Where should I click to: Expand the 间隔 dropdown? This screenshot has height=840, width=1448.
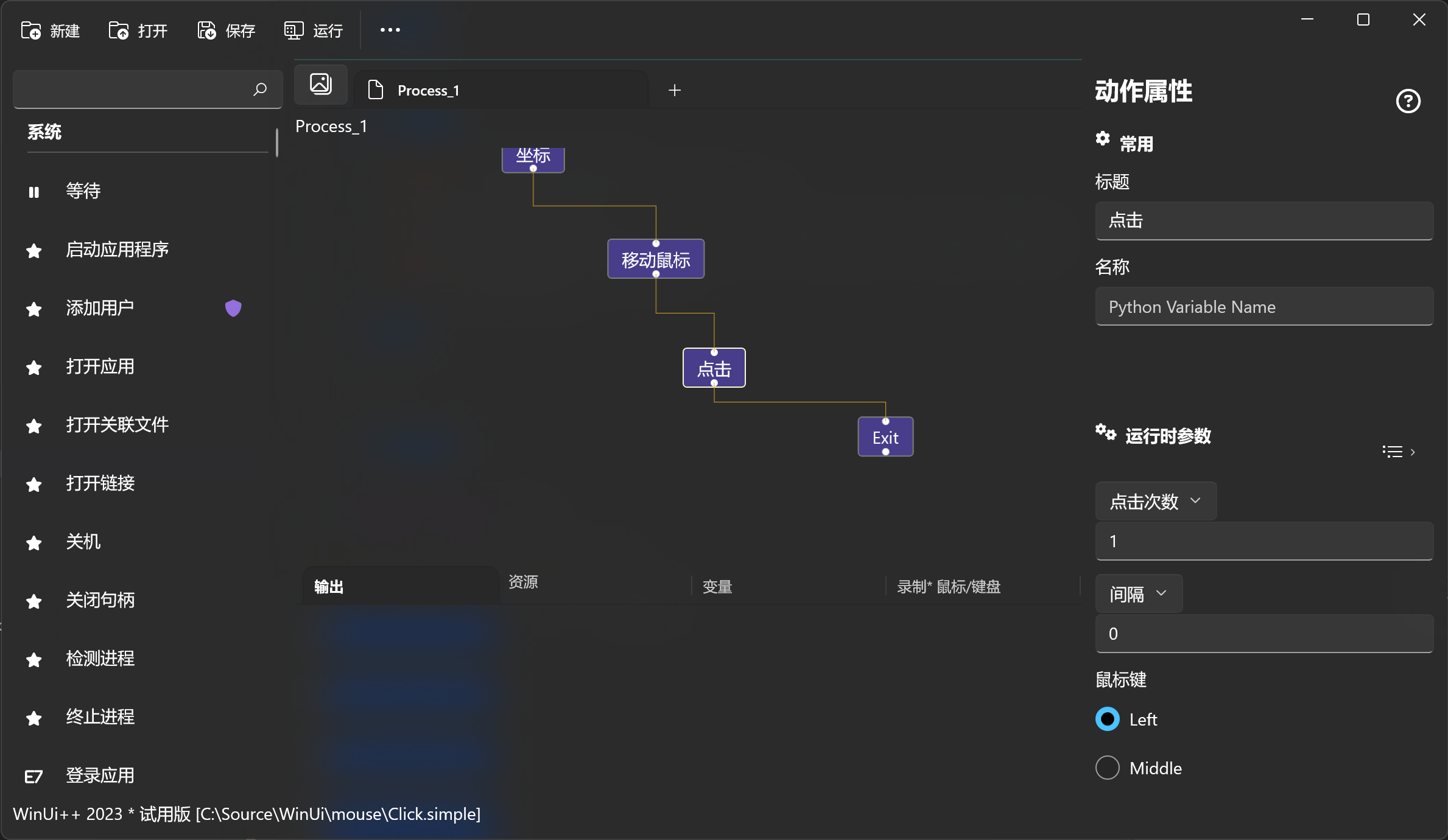pyautogui.click(x=1138, y=593)
